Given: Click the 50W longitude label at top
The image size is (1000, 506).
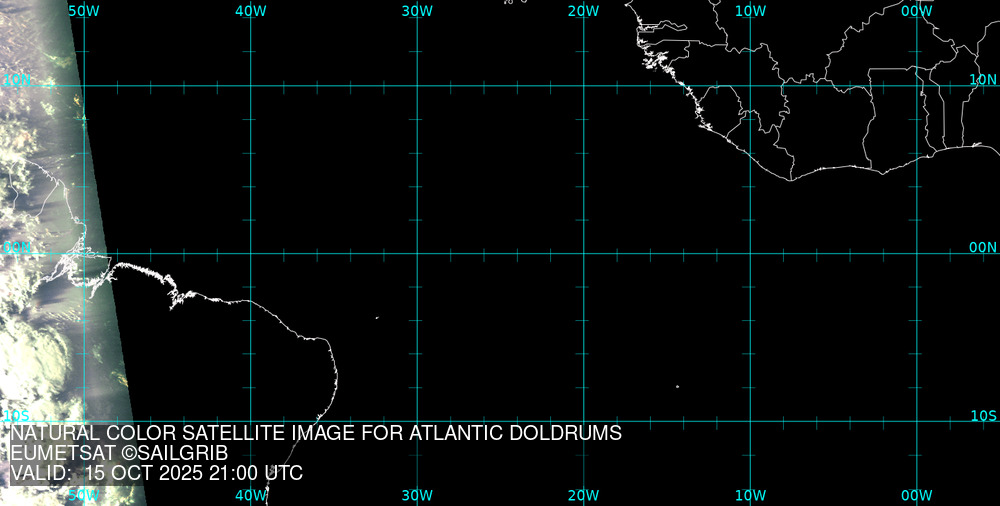Looking at the screenshot, I should [84, 10].
